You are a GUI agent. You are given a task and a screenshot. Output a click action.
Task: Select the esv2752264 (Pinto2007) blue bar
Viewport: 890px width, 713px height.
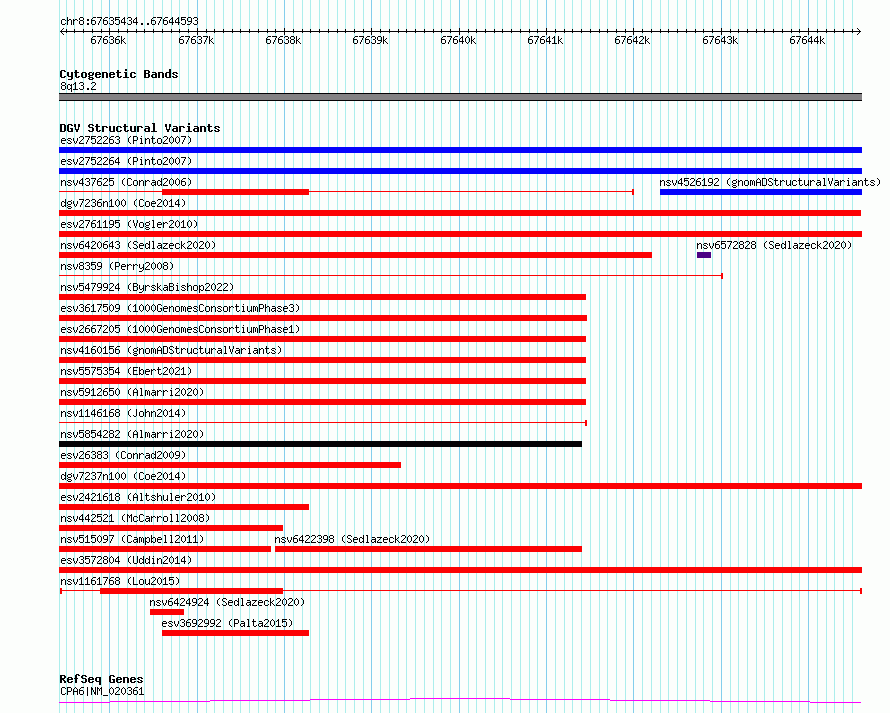pos(460,171)
